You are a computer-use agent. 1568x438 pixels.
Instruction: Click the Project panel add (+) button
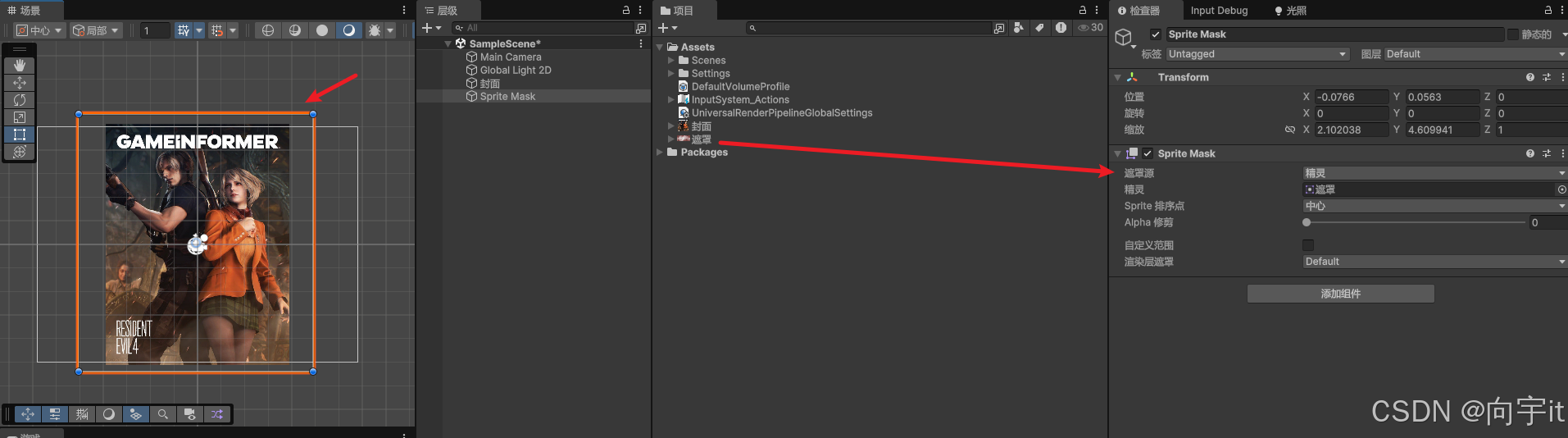click(x=667, y=28)
